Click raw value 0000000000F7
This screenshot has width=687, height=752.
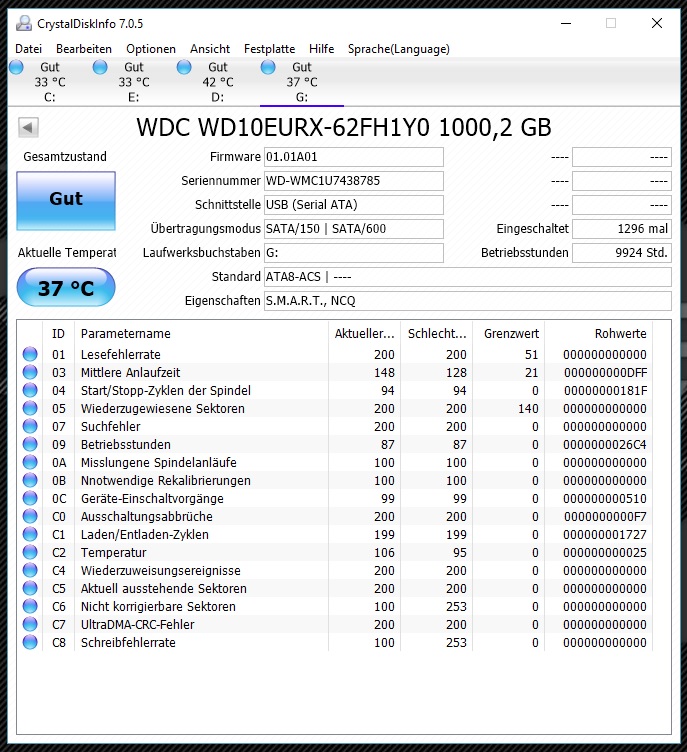[x=605, y=517]
